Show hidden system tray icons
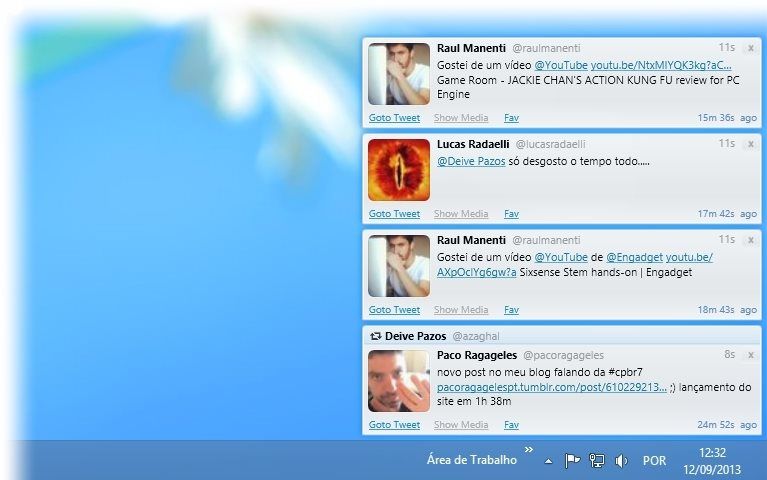Image resolution: width=767 pixels, height=480 pixels. 548,461
